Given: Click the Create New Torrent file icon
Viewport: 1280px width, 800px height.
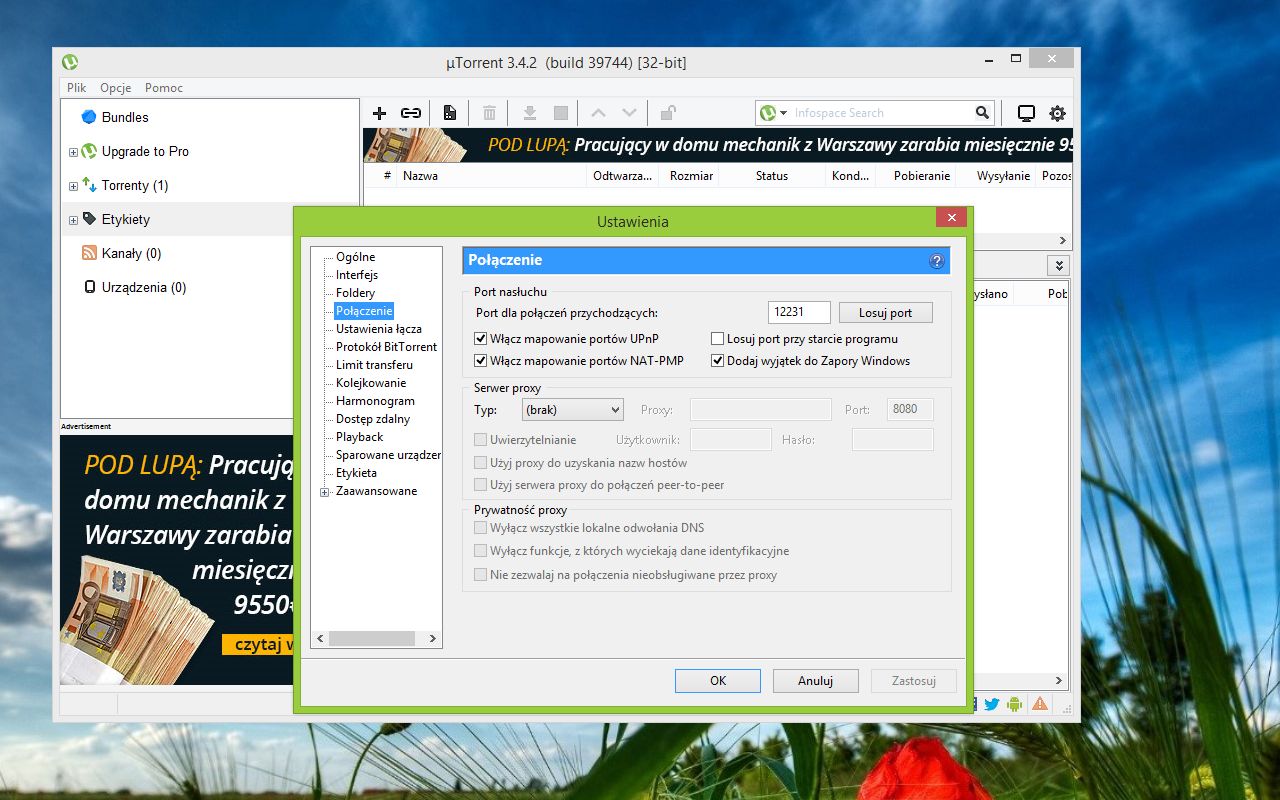Looking at the screenshot, I should (450, 113).
